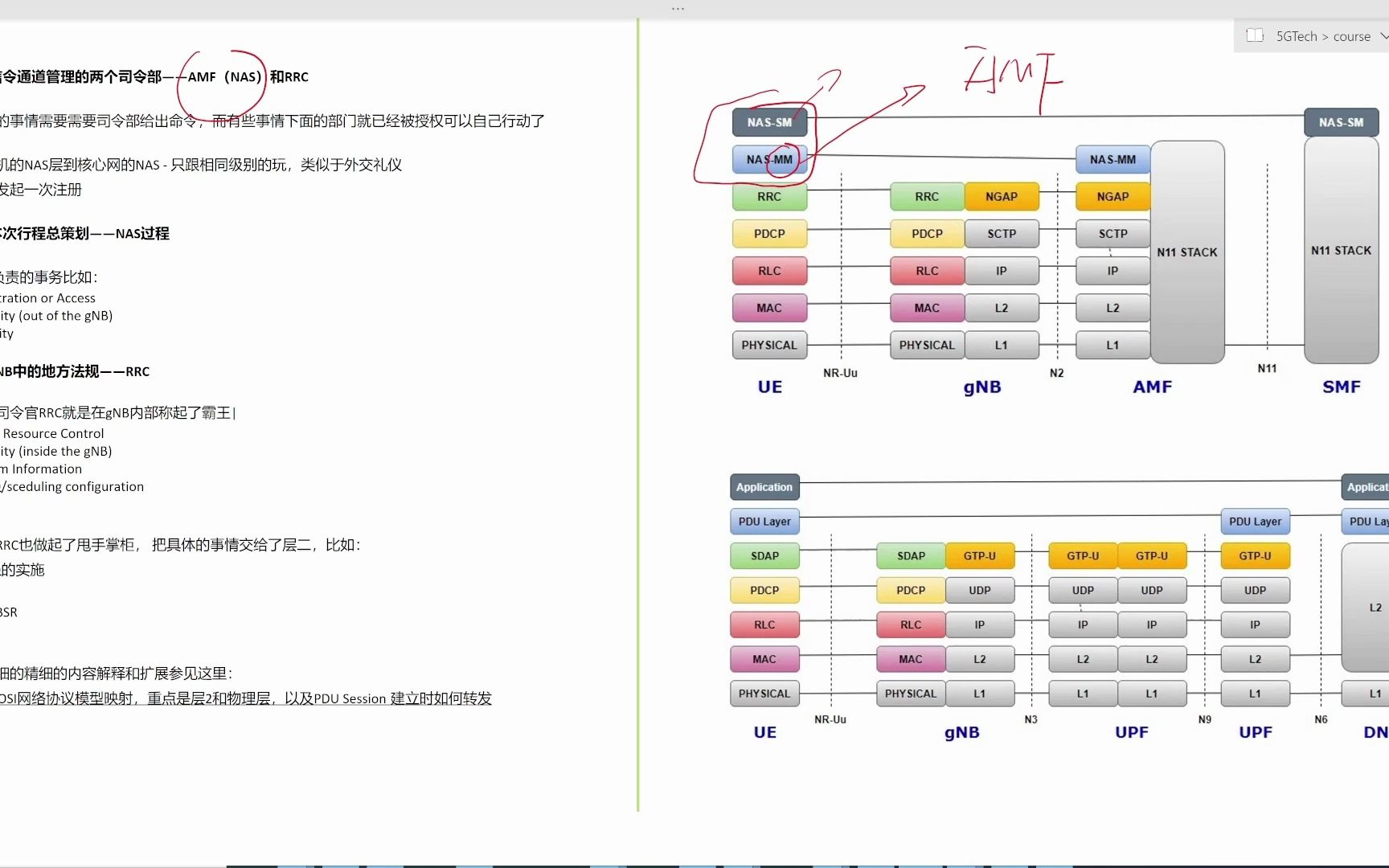This screenshot has width=1389, height=868.
Task: Click the green RRC box under gNB
Action: 927,196
